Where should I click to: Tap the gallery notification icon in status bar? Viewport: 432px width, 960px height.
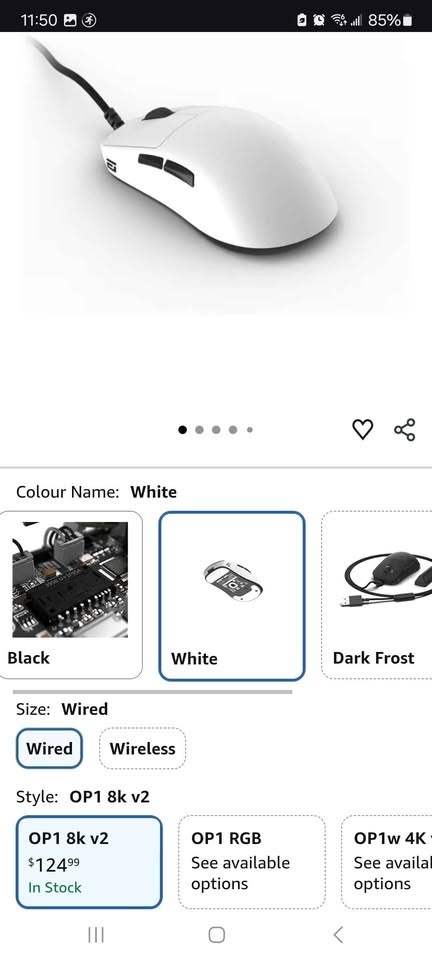tap(70, 20)
